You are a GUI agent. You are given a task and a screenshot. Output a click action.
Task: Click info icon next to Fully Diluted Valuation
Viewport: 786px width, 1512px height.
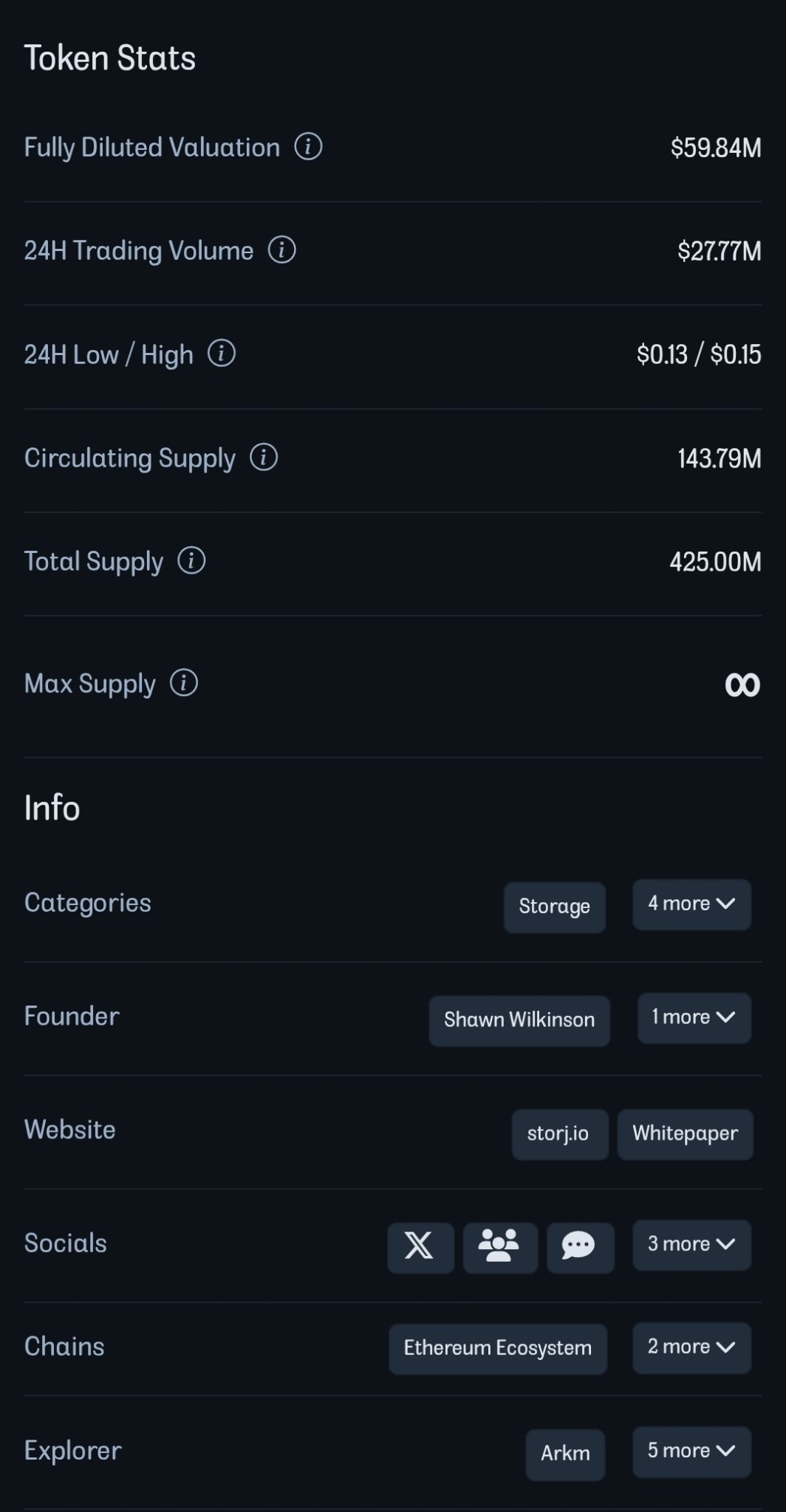point(308,147)
